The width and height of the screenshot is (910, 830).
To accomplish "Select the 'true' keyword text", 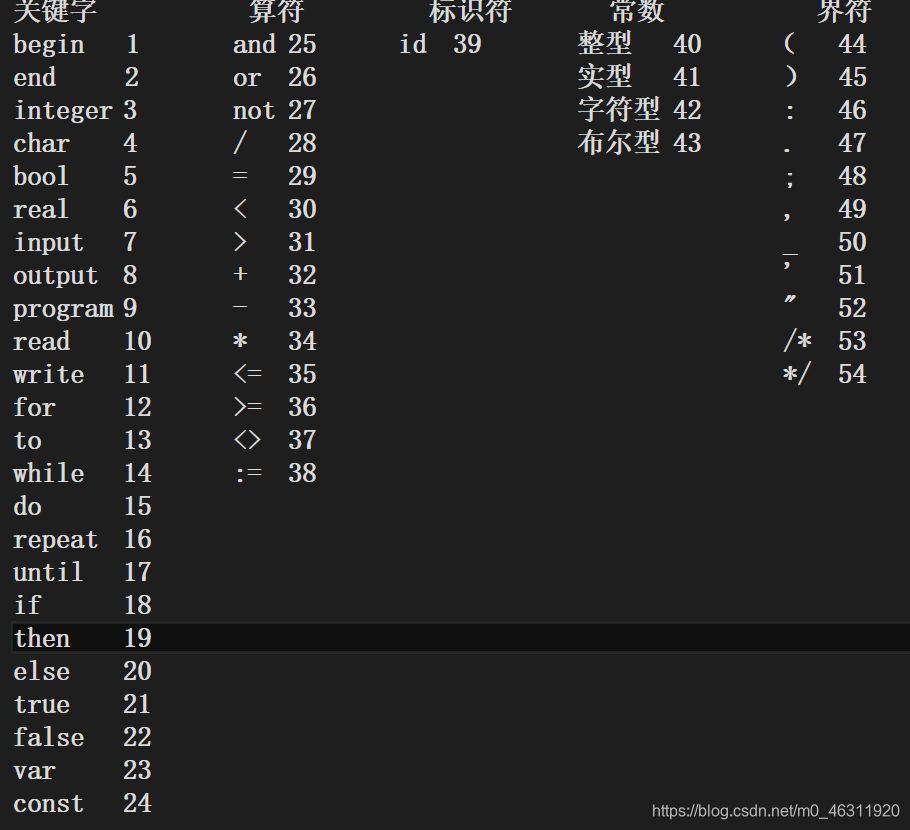I will (42, 705).
